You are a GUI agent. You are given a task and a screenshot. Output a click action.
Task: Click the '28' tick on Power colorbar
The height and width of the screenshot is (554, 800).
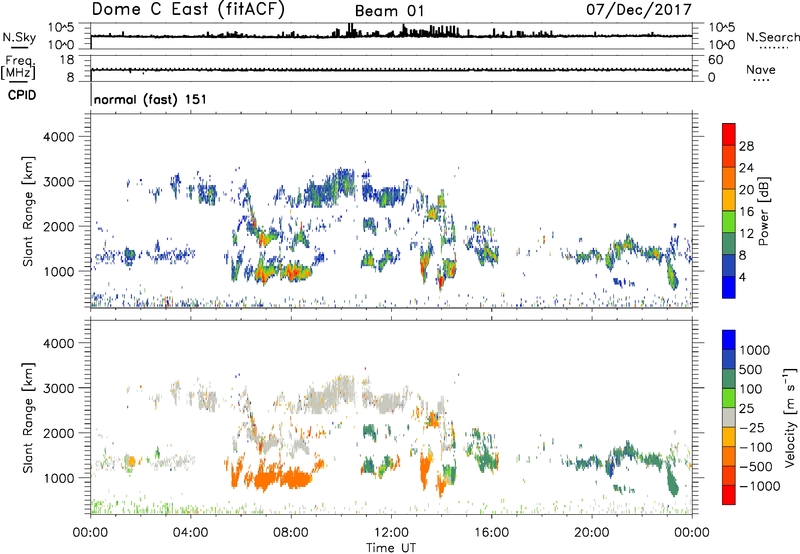746,146
